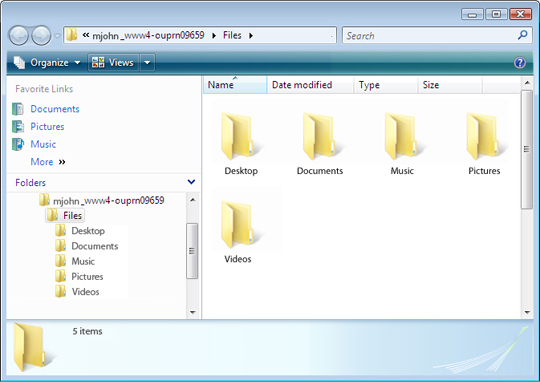Minimize the Explorer window
This screenshot has width=540, height=382.
[x=472, y=14]
